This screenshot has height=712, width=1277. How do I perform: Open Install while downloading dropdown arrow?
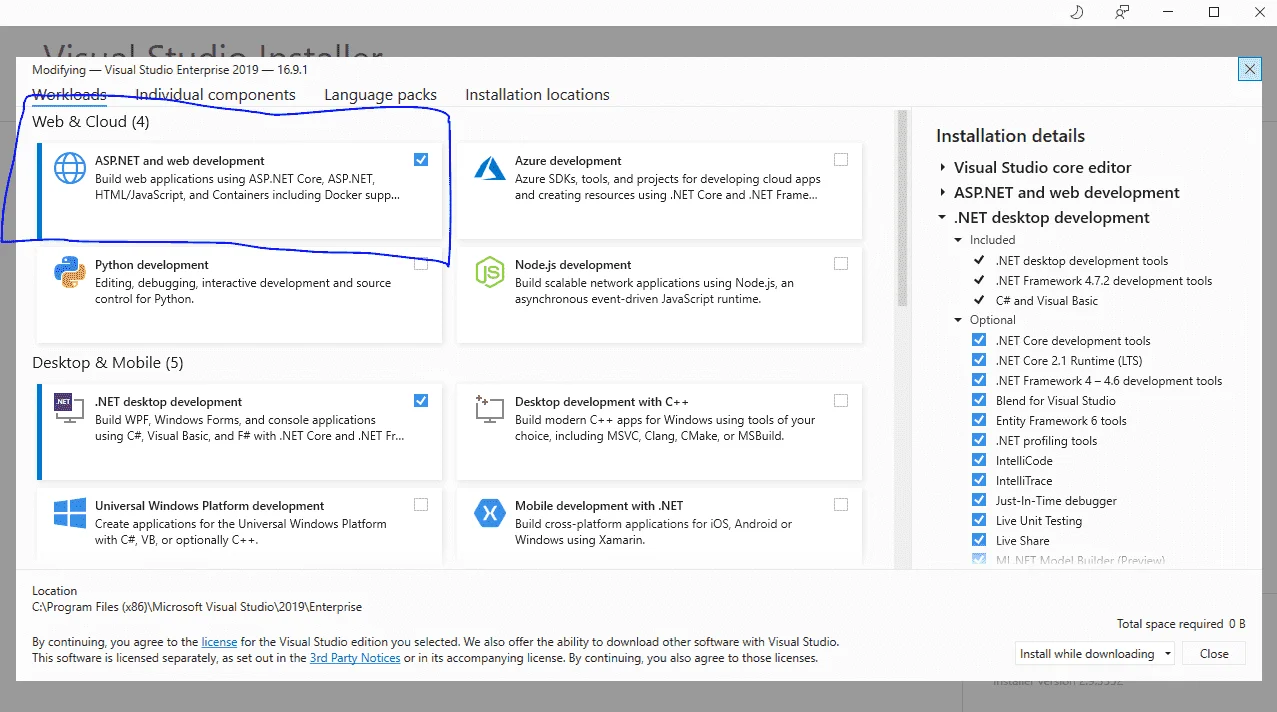click(1167, 654)
